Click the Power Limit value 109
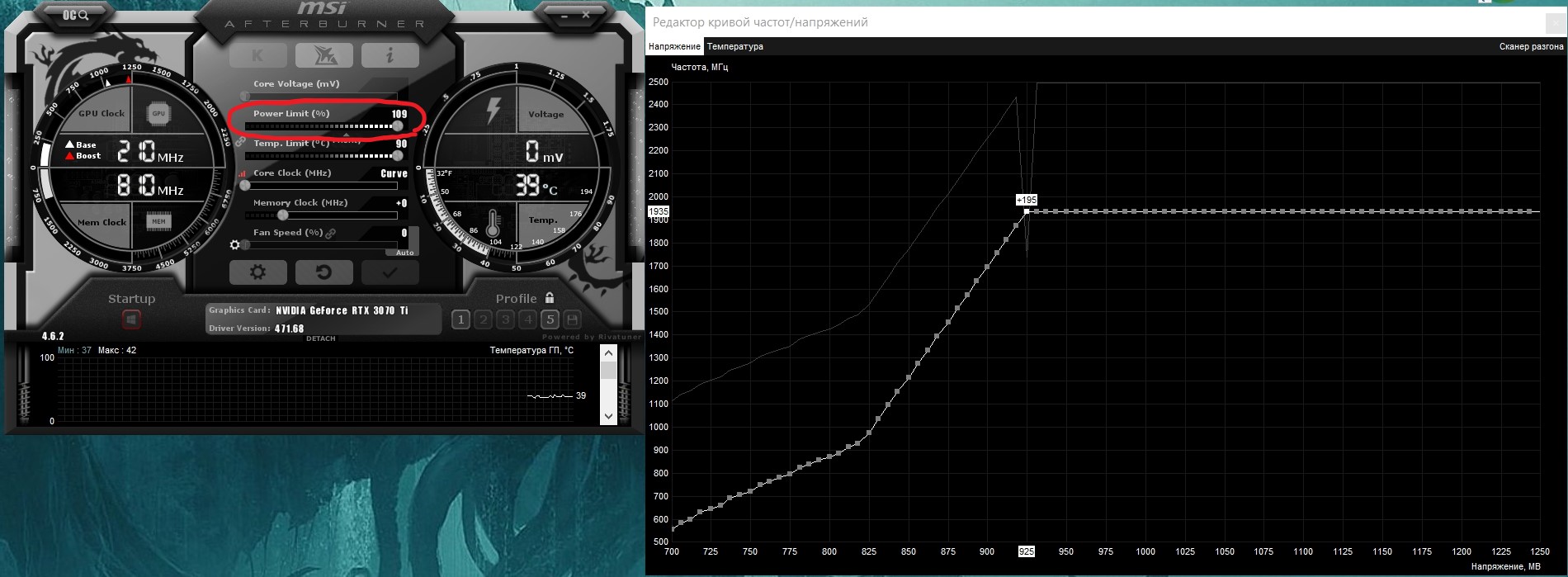1568x577 pixels. [x=399, y=114]
